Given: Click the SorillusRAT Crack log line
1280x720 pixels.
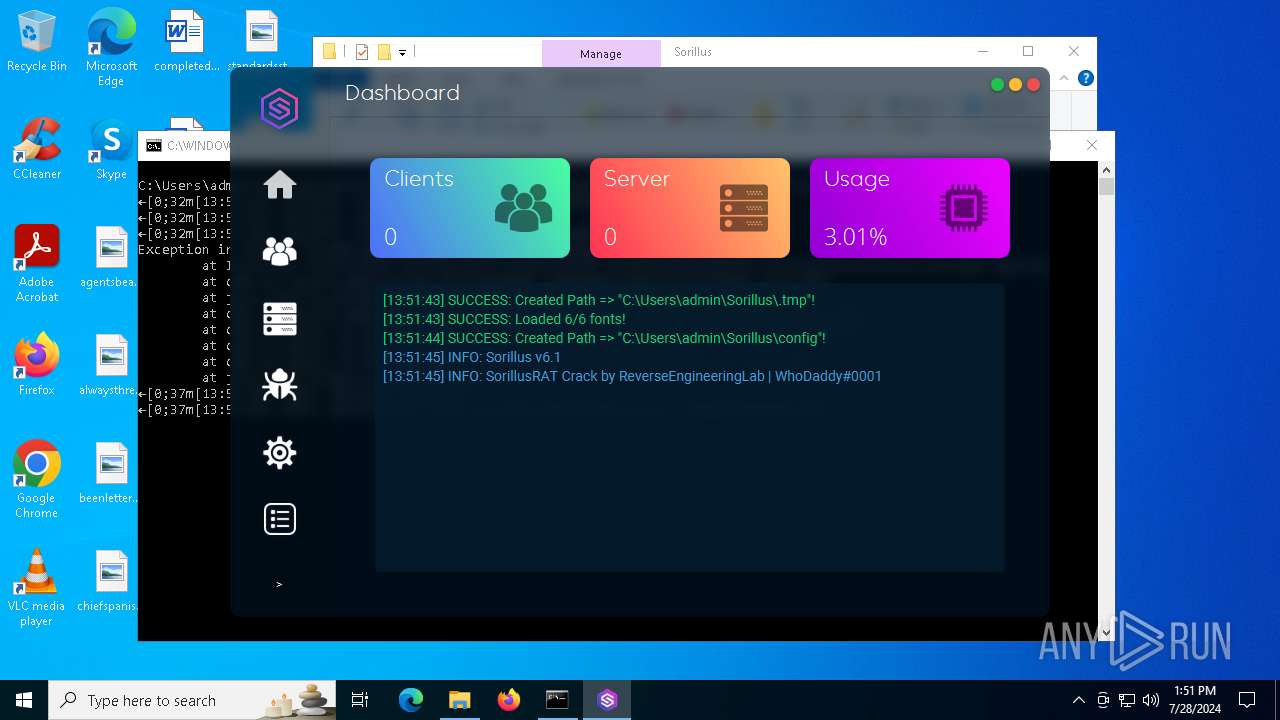Looking at the screenshot, I should pyautogui.click(x=632, y=376).
